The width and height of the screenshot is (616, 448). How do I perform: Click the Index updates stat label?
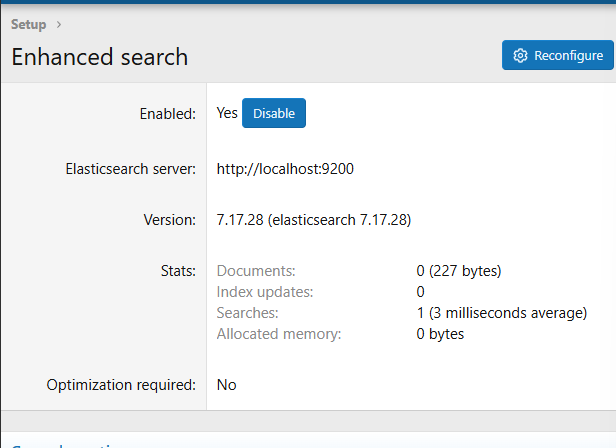click(x=265, y=292)
